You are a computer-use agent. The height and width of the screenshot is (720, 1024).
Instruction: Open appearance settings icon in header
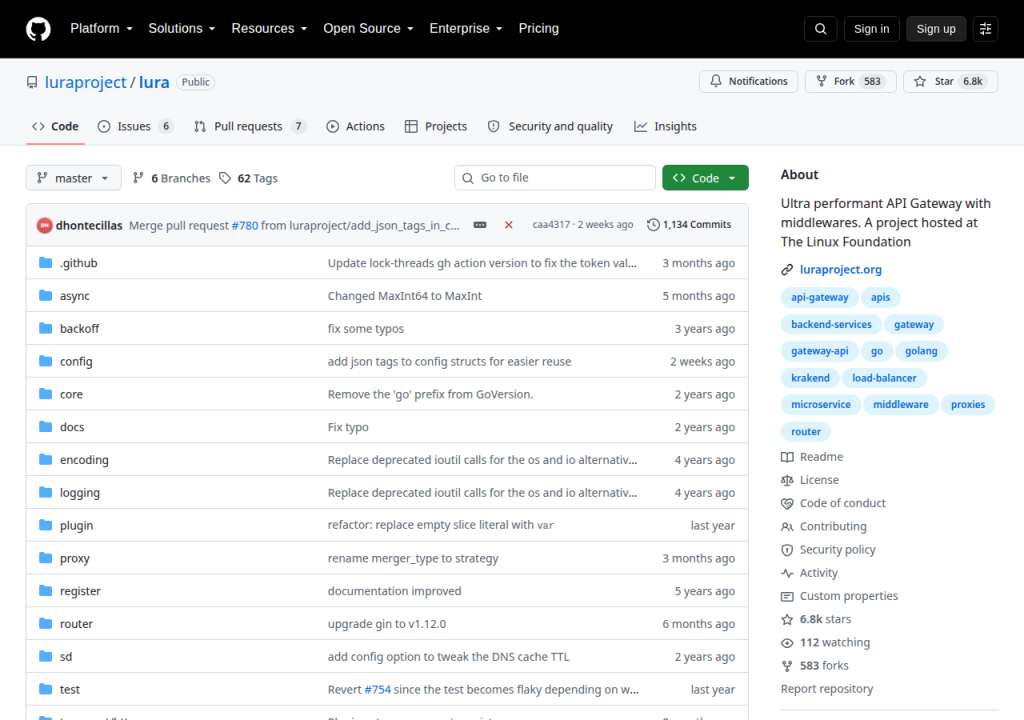[x=985, y=29]
